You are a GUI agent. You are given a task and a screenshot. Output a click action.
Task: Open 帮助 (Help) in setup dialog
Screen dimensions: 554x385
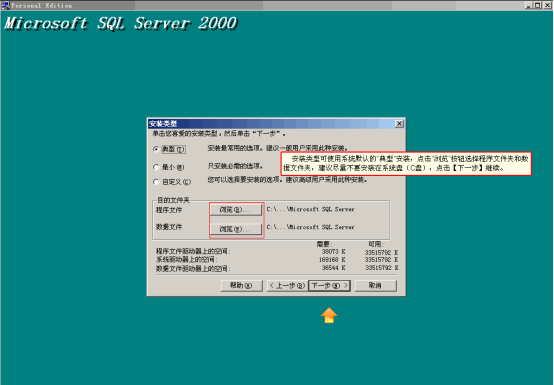(x=242, y=285)
